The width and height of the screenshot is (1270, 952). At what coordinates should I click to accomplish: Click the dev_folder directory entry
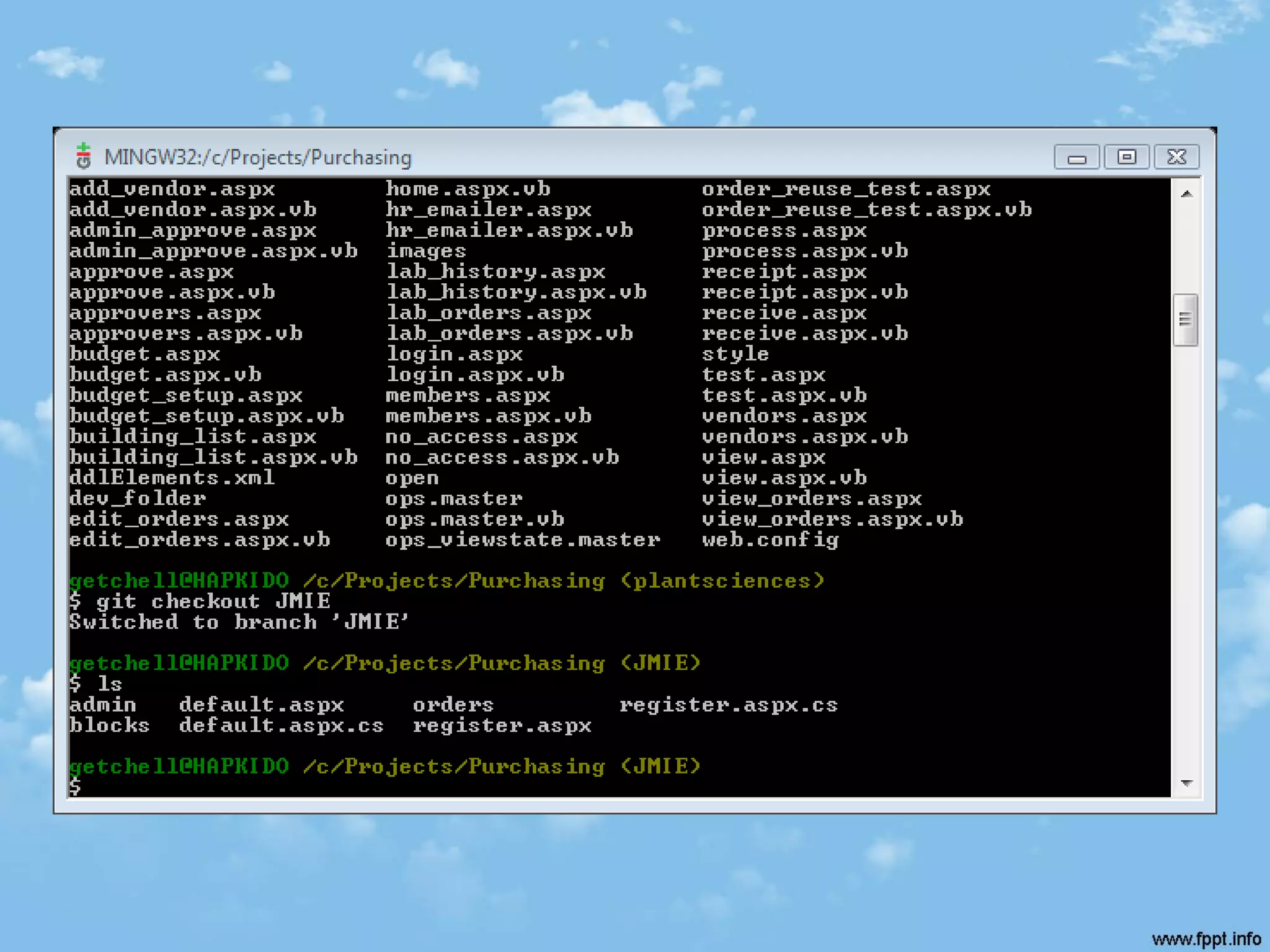[138, 498]
